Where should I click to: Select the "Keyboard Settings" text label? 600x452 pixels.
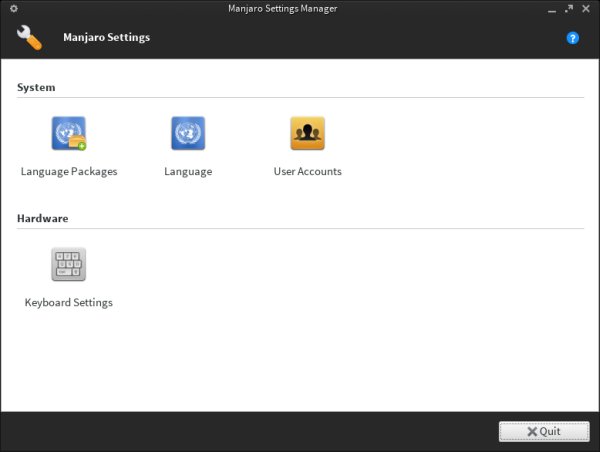(x=69, y=302)
